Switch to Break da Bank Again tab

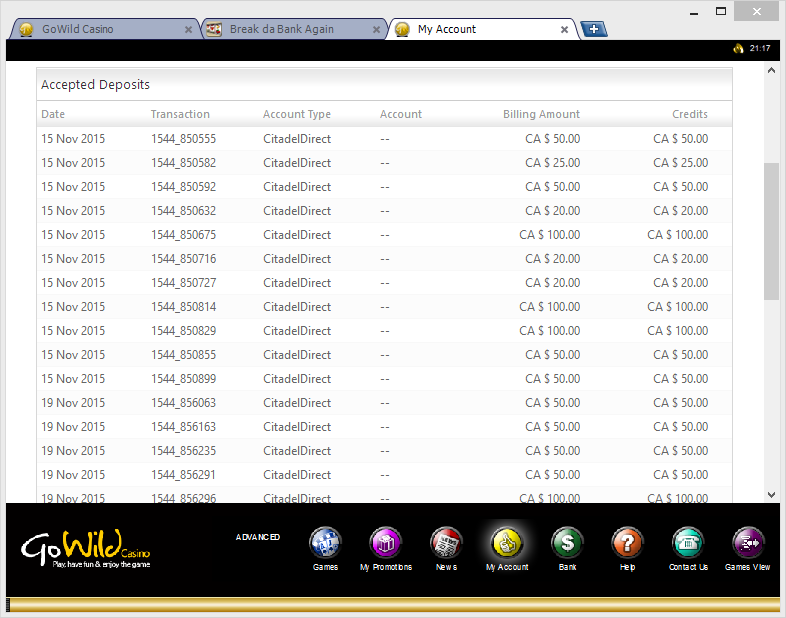293,29
